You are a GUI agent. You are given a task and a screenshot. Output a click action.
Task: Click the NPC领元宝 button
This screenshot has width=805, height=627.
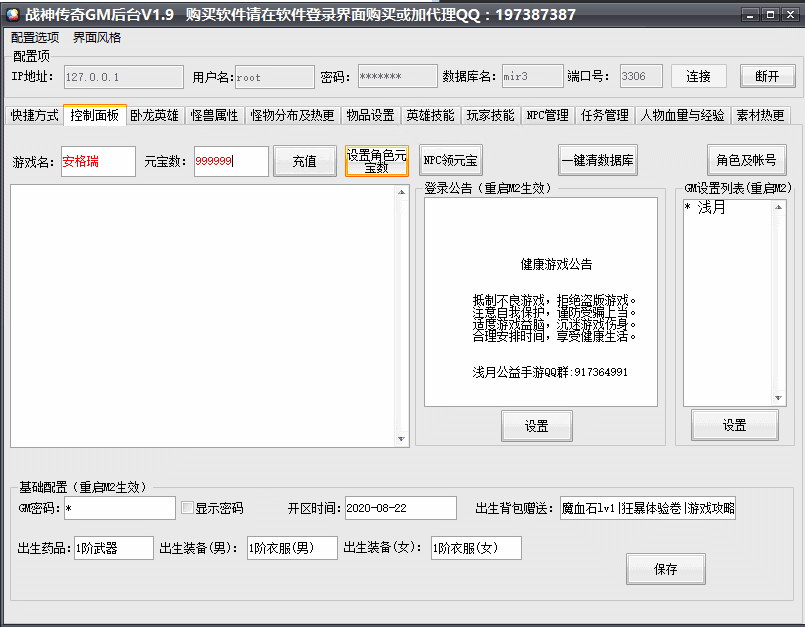coord(450,158)
